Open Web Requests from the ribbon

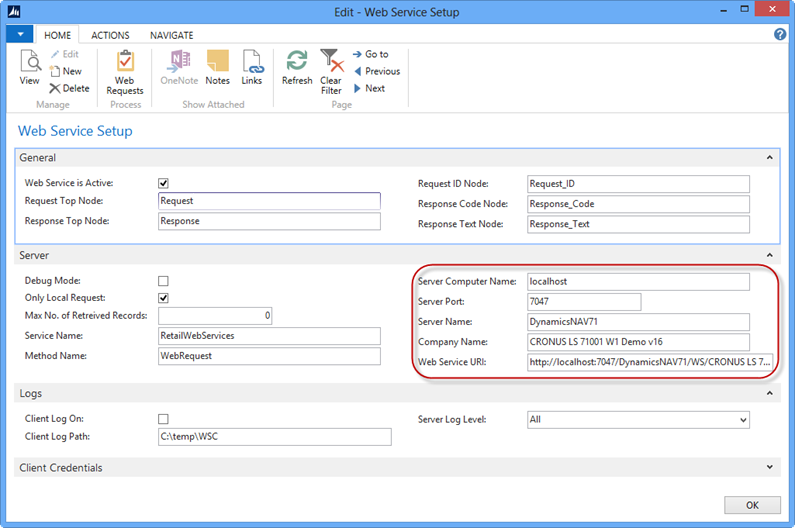point(125,72)
